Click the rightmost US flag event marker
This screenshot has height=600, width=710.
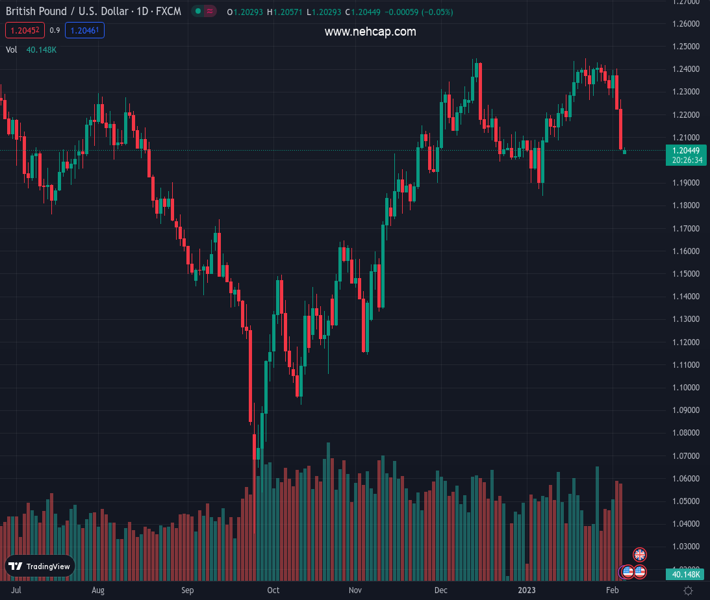(x=640, y=572)
